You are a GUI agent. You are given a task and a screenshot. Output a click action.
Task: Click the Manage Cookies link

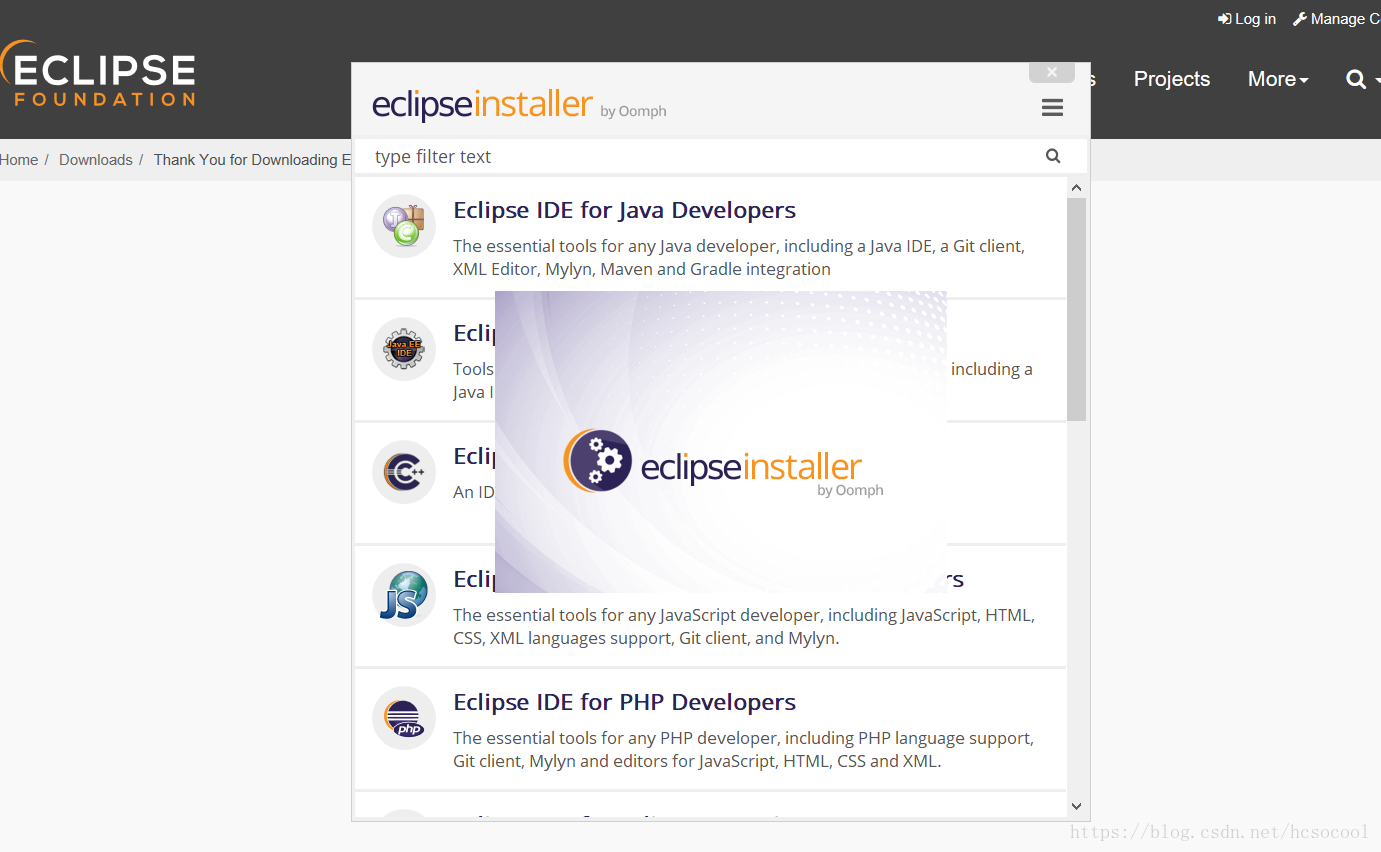[1337, 19]
